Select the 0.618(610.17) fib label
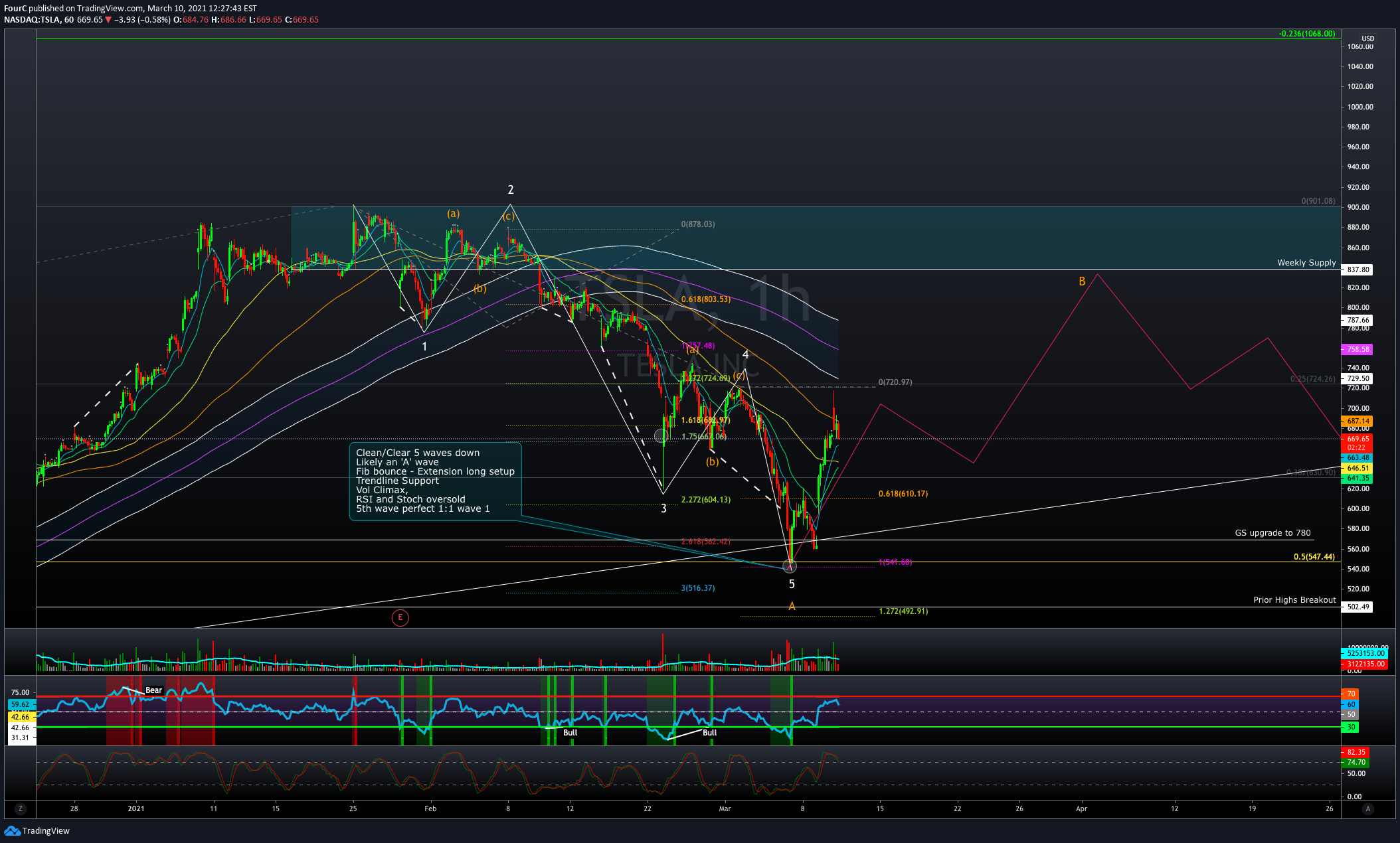Image resolution: width=1400 pixels, height=843 pixels. [x=903, y=494]
